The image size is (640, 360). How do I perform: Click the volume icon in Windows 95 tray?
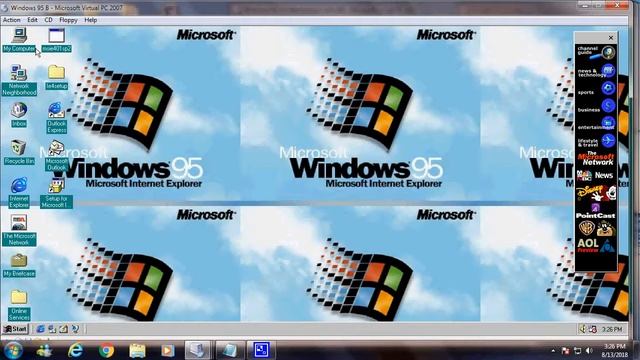583,329
